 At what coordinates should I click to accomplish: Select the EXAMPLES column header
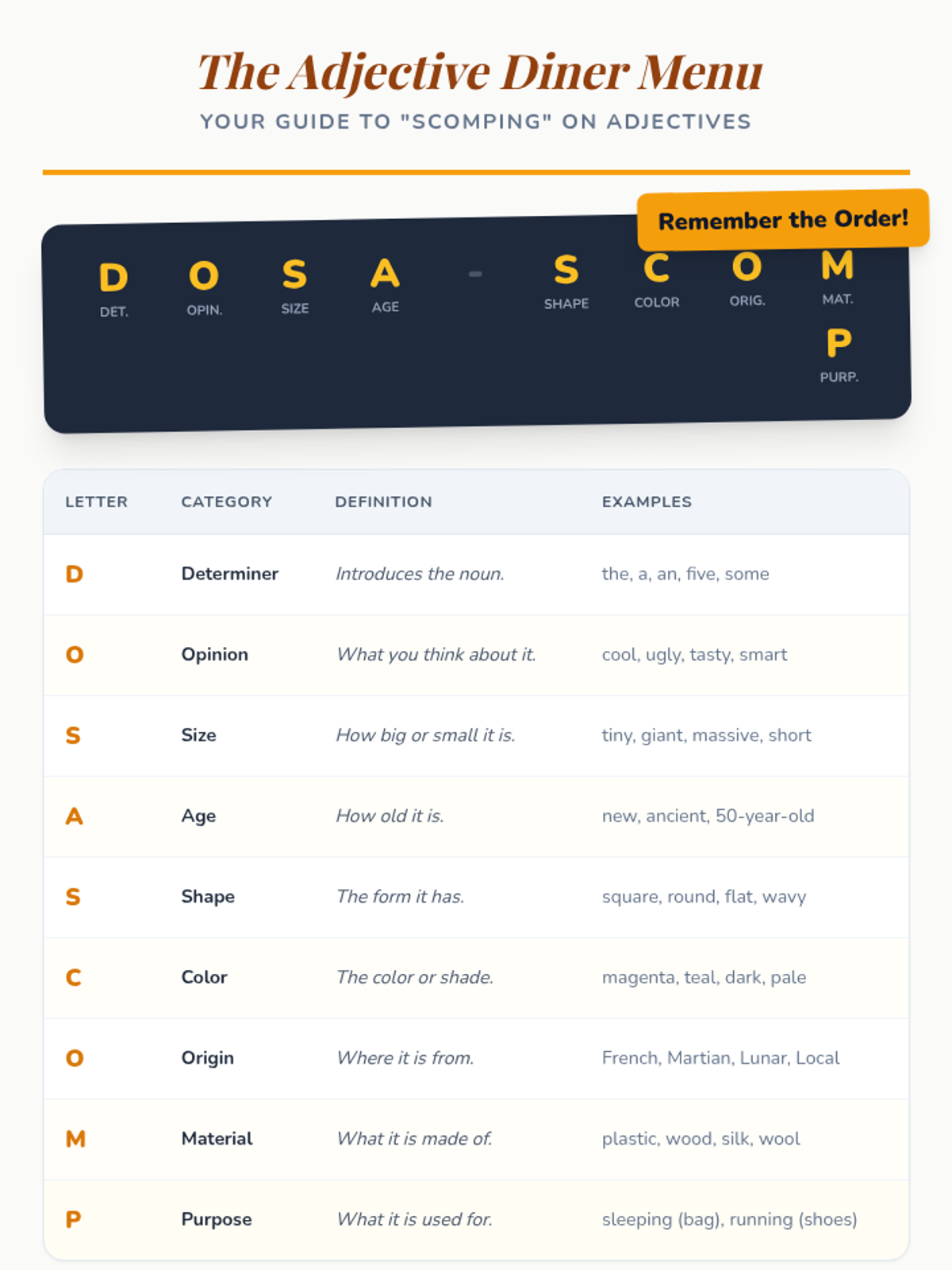(x=647, y=502)
